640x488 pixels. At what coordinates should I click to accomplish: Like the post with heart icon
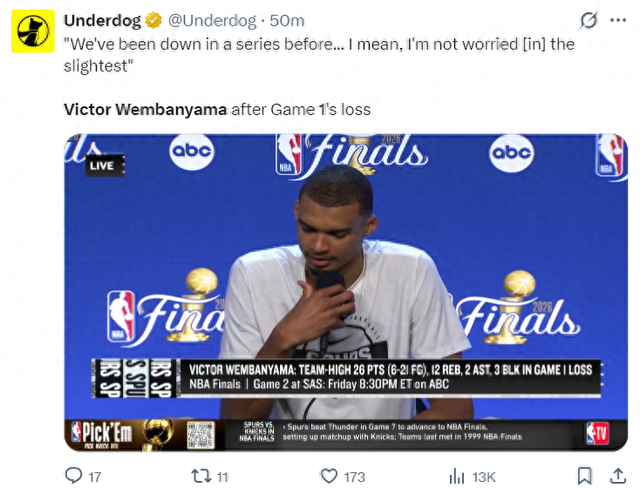tap(329, 476)
